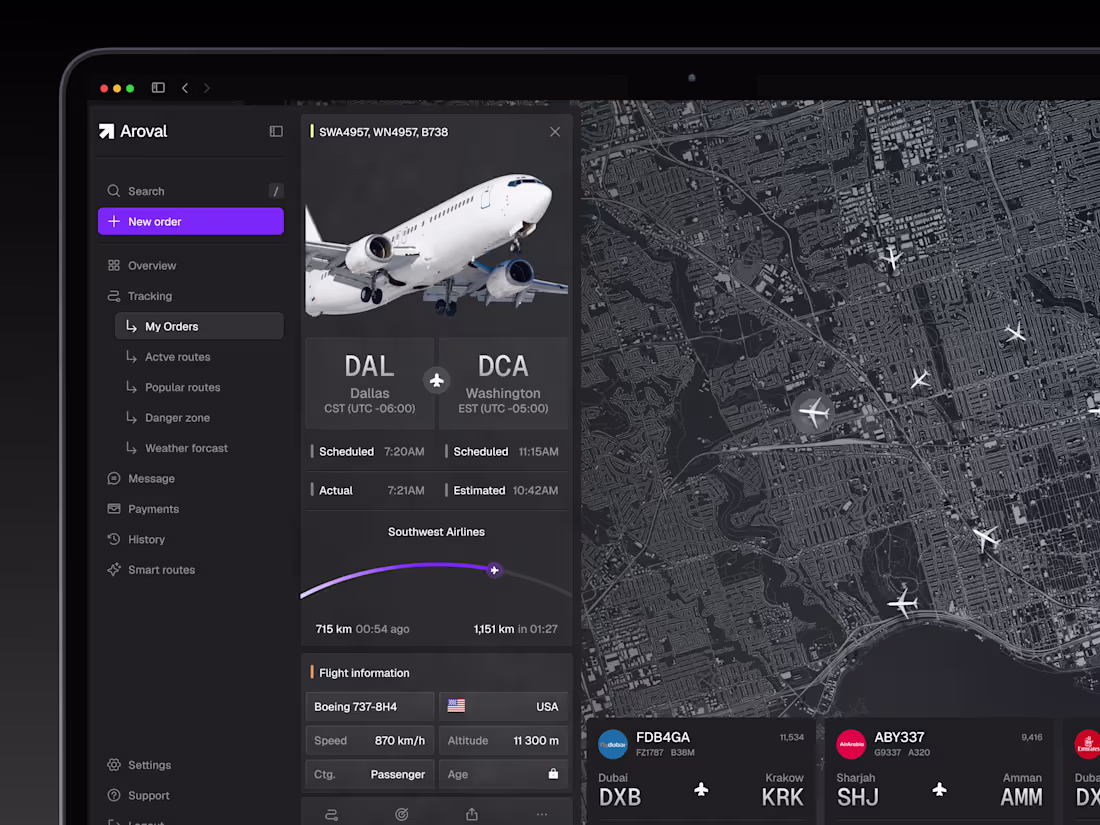Click the plane marker on the flight progress arc
The image size is (1100, 825).
pos(495,570)
